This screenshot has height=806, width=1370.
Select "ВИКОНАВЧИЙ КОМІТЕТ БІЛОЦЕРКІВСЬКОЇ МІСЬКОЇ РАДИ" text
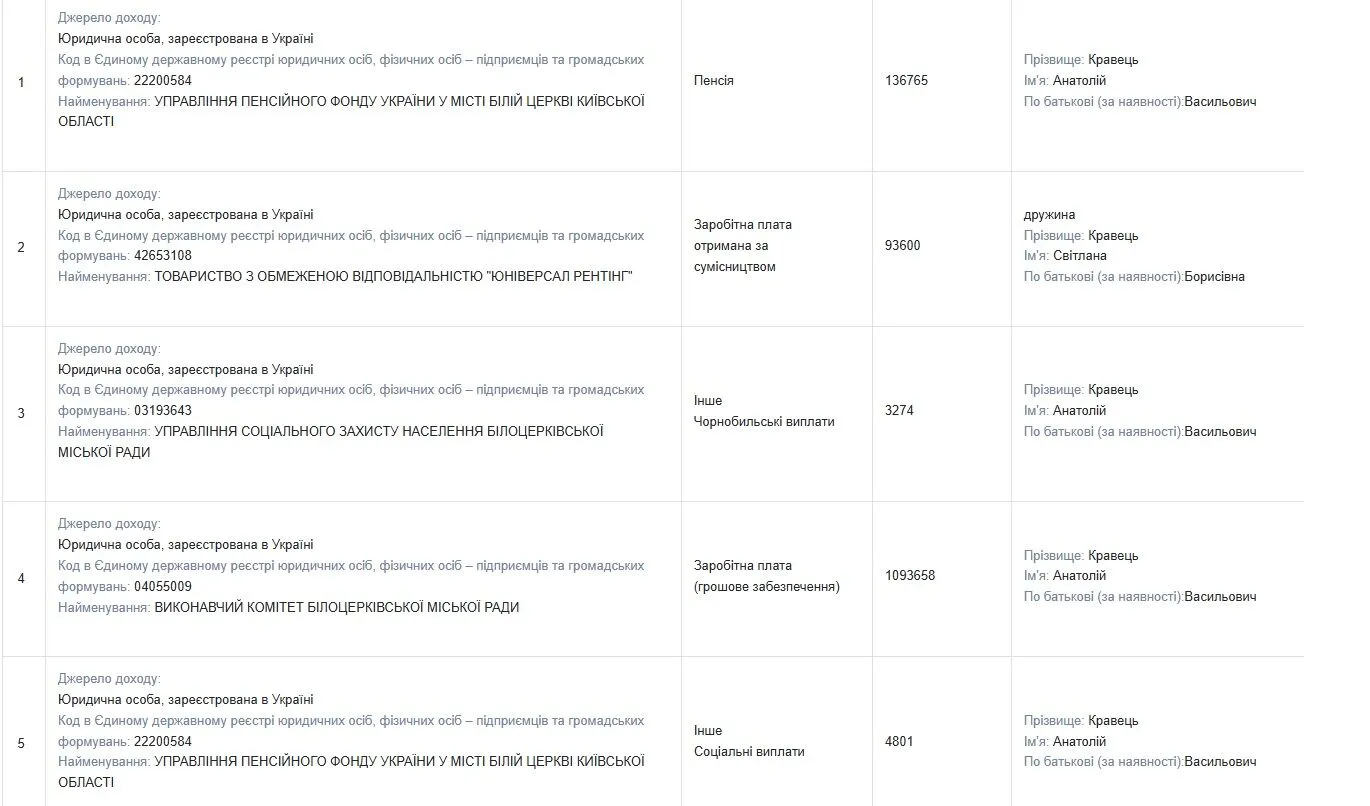(x=337, y=607)
